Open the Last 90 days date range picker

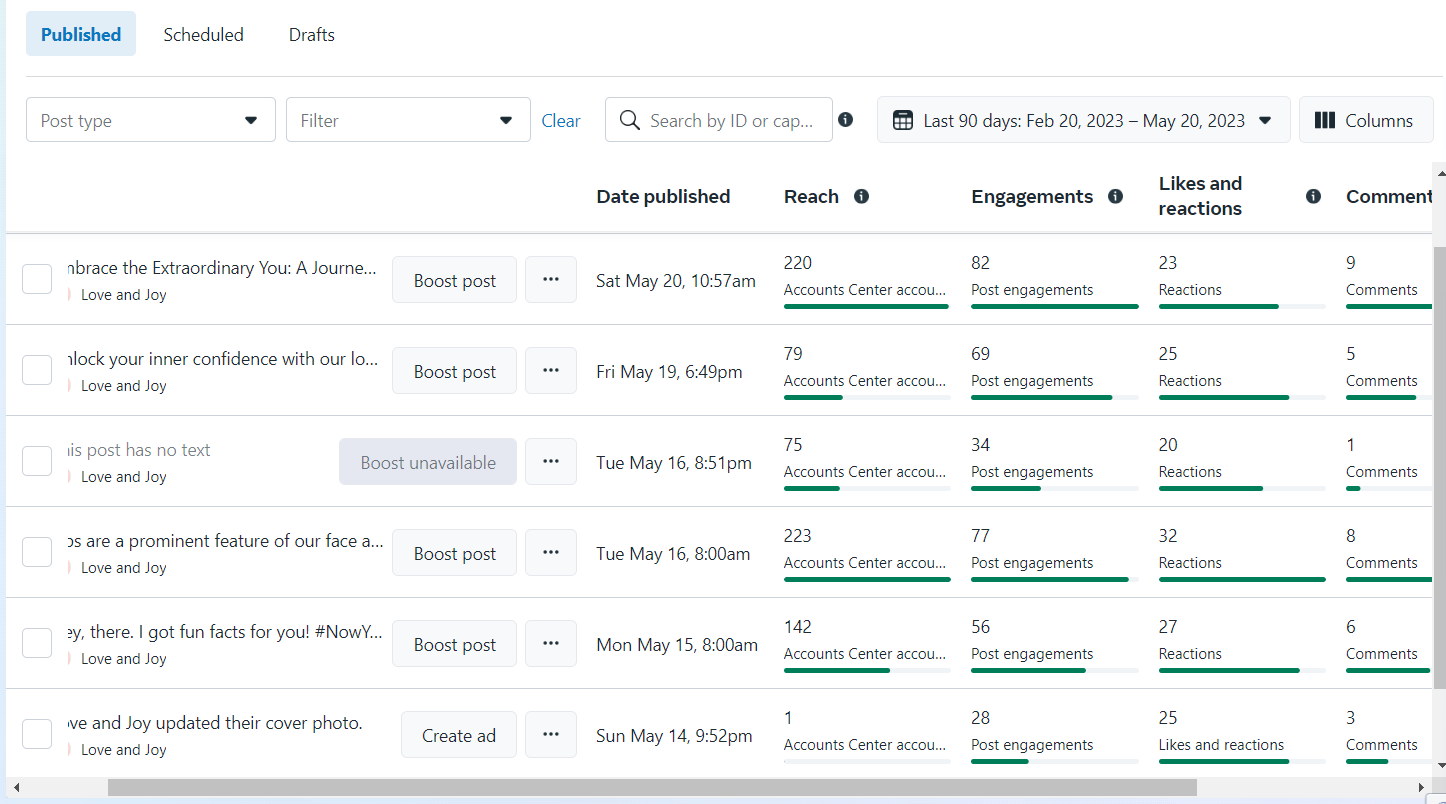coord(1083,120)
